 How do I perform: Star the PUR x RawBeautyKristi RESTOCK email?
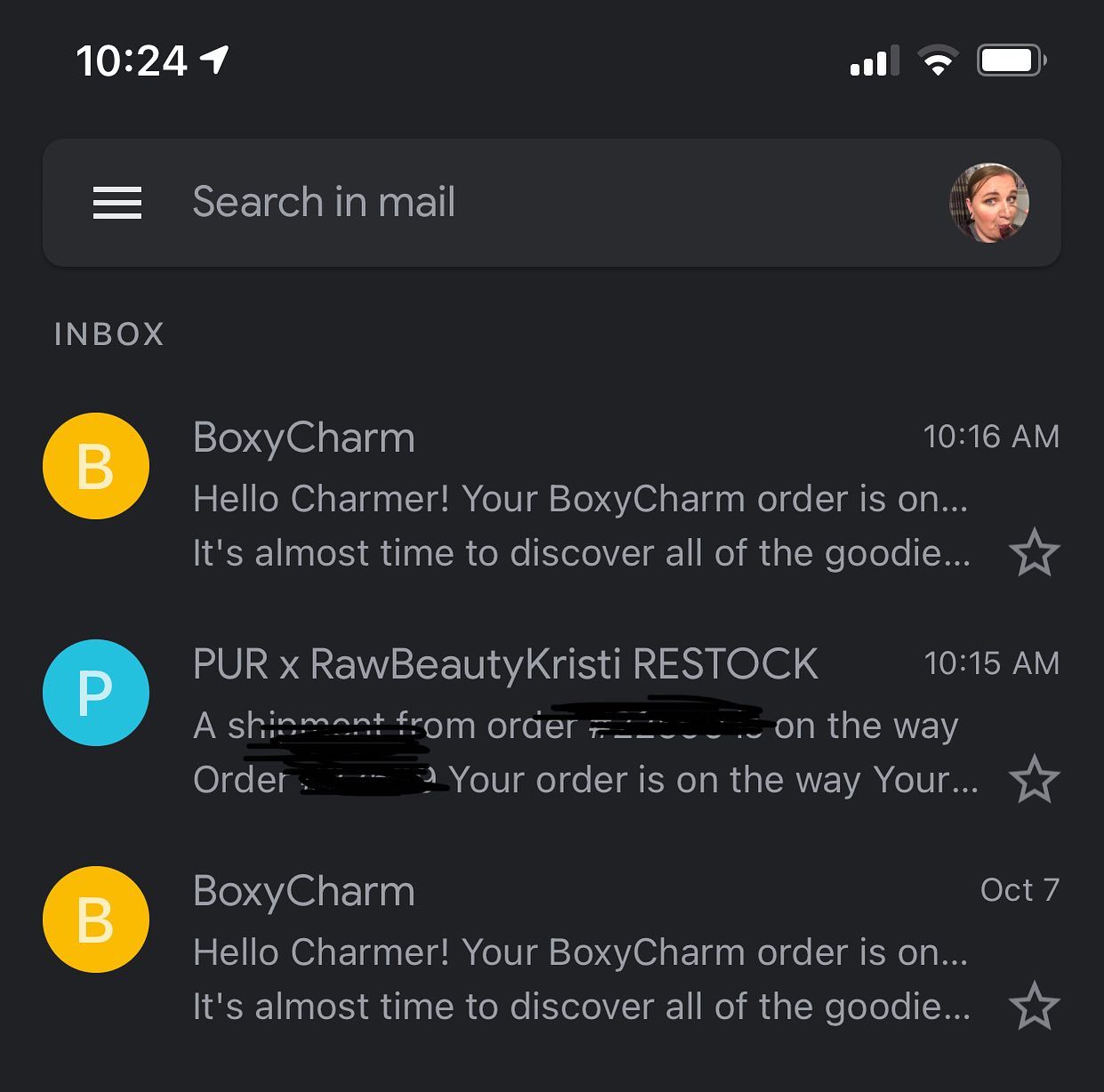click(x=1035, y=780)
